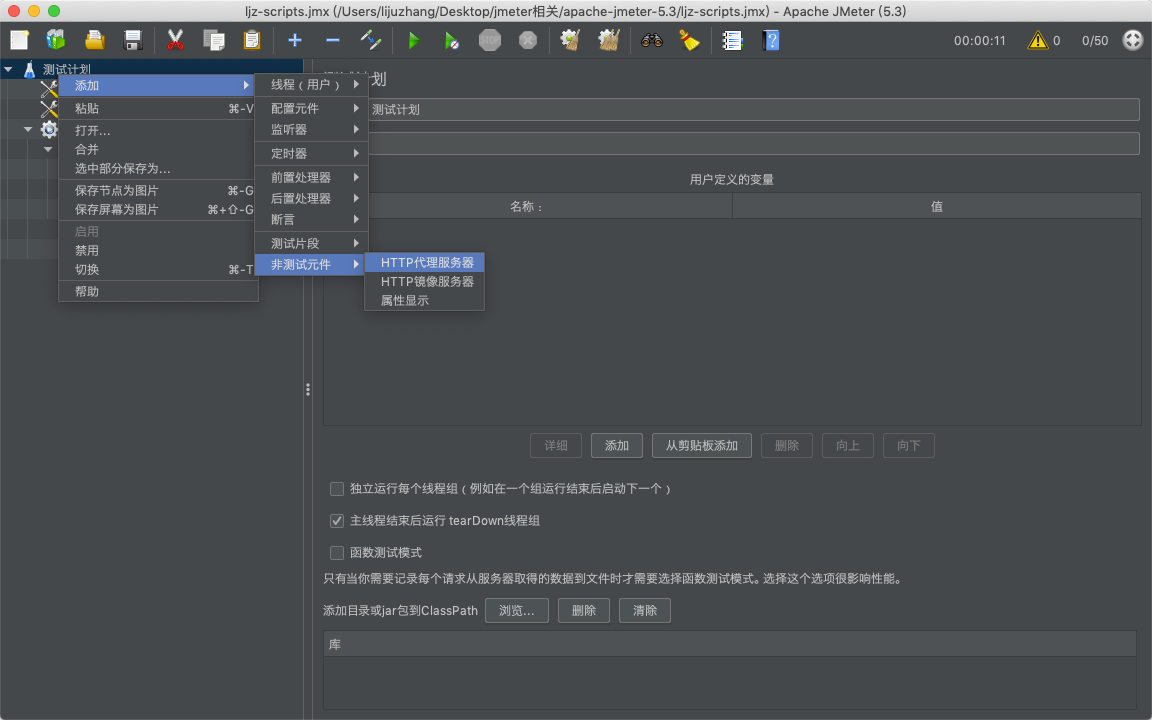Expand 线程（用户）submenu
Screen dimensions: 1152x720
tap(312, 84)
